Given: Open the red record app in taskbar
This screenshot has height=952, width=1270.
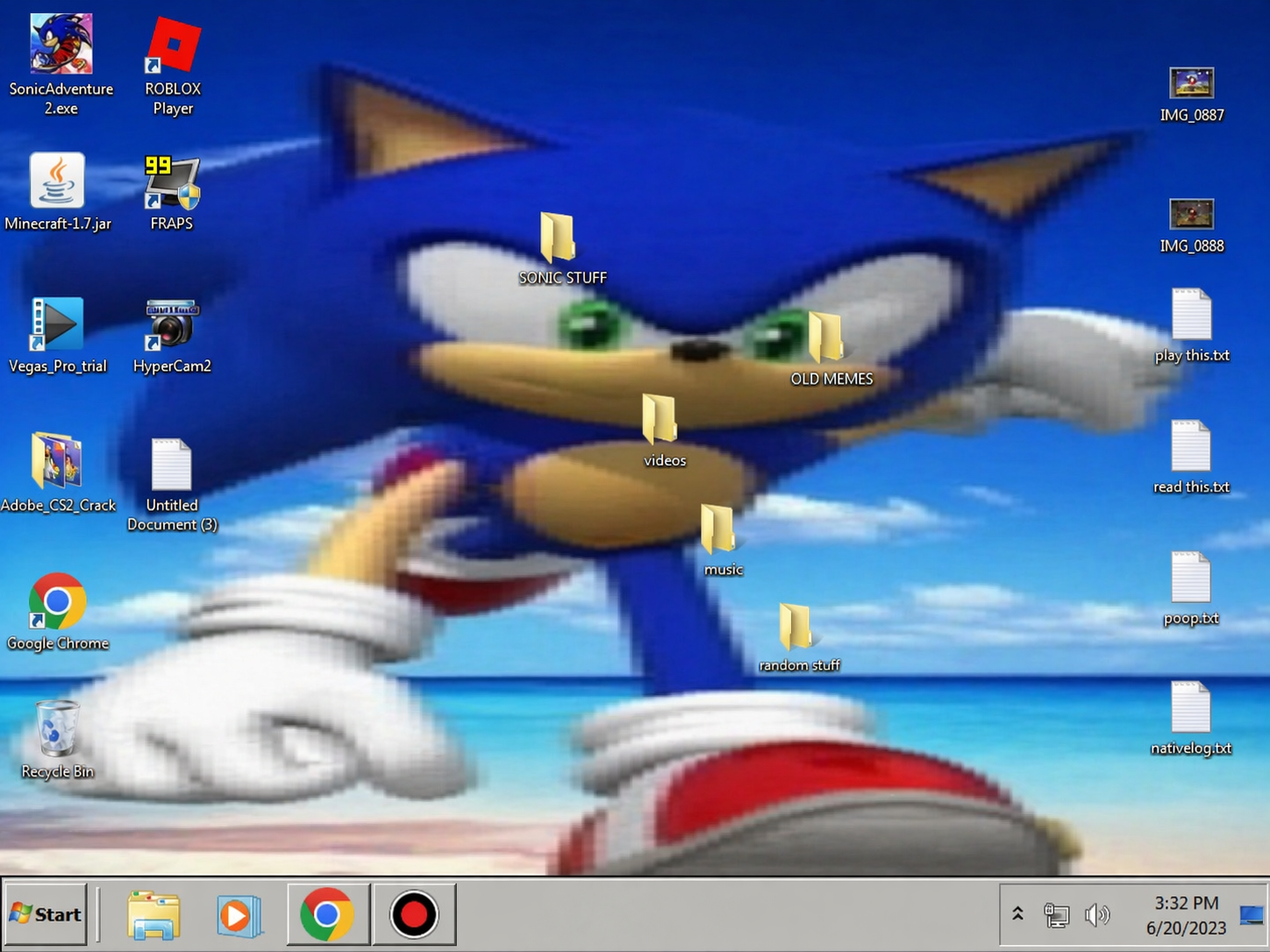Looking at the screenshot, I should pyautogui.click(x=414, y=914).
